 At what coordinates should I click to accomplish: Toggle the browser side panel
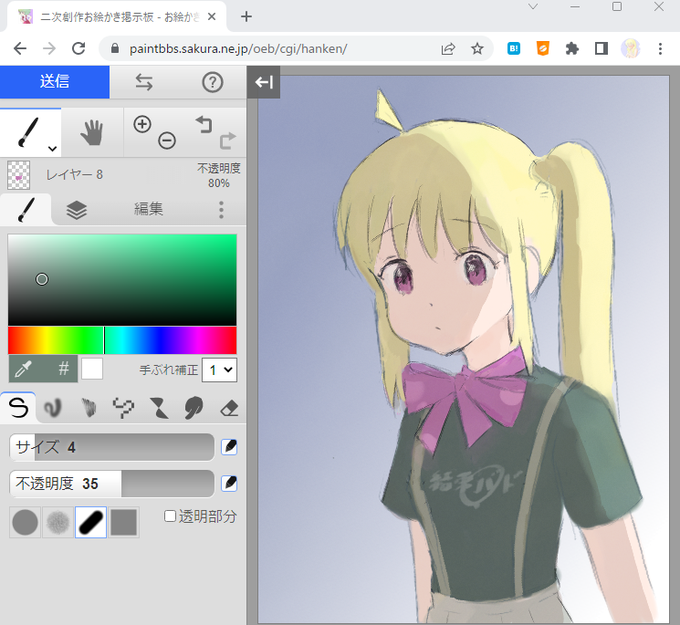point(602,49)
